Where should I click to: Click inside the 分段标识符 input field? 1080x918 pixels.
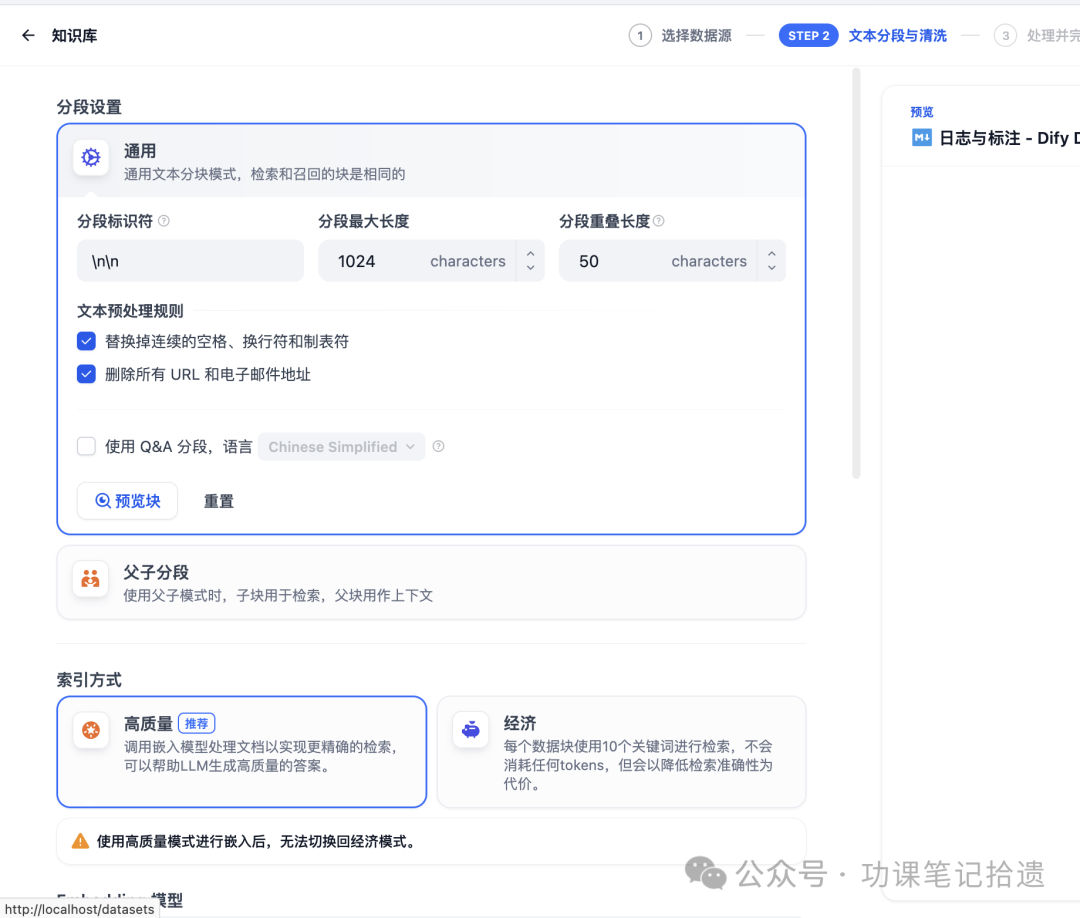coord(190,260)
